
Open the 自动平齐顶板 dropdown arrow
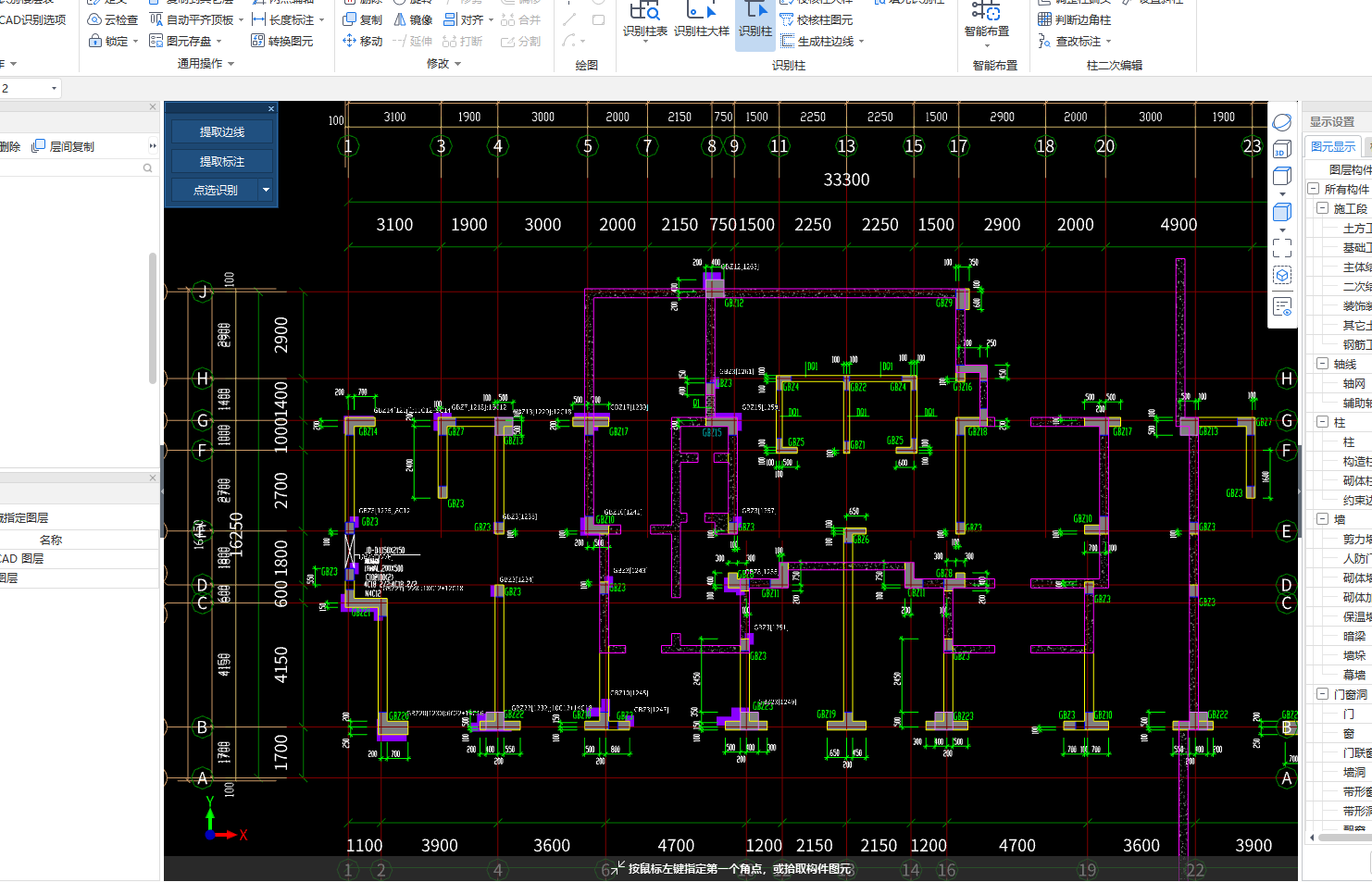[242, 19]
